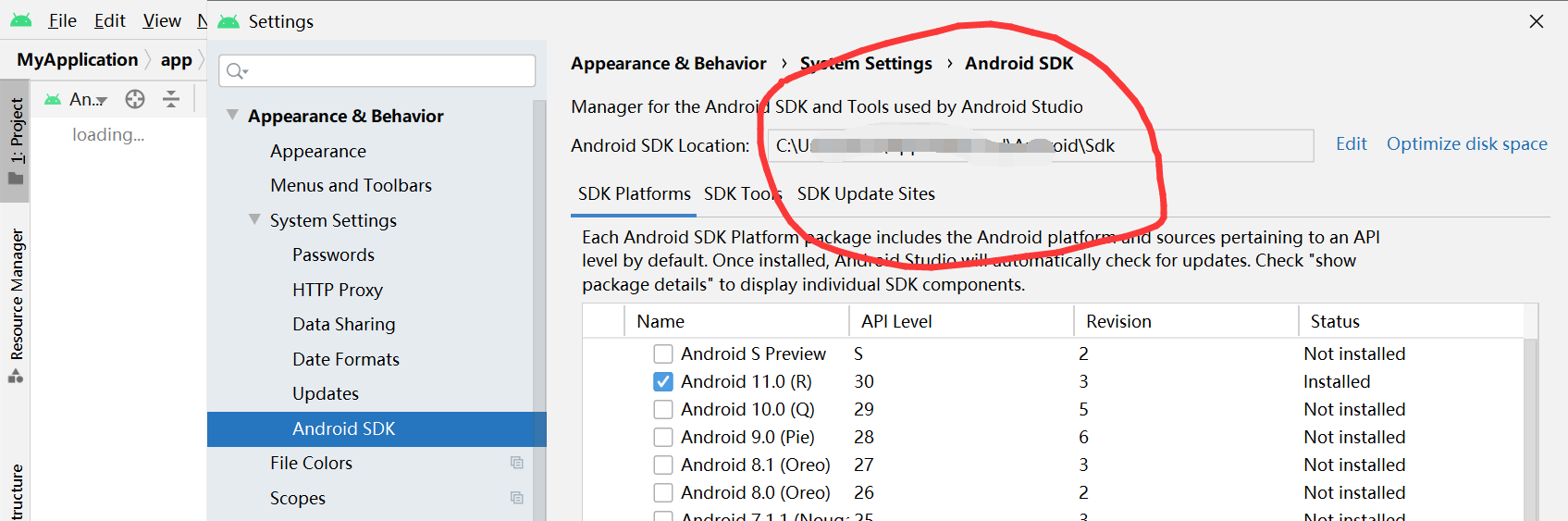Select Menus and Toolbars in settings tree
Viewport: 1568px width, 521px height.
pos(351,185)
